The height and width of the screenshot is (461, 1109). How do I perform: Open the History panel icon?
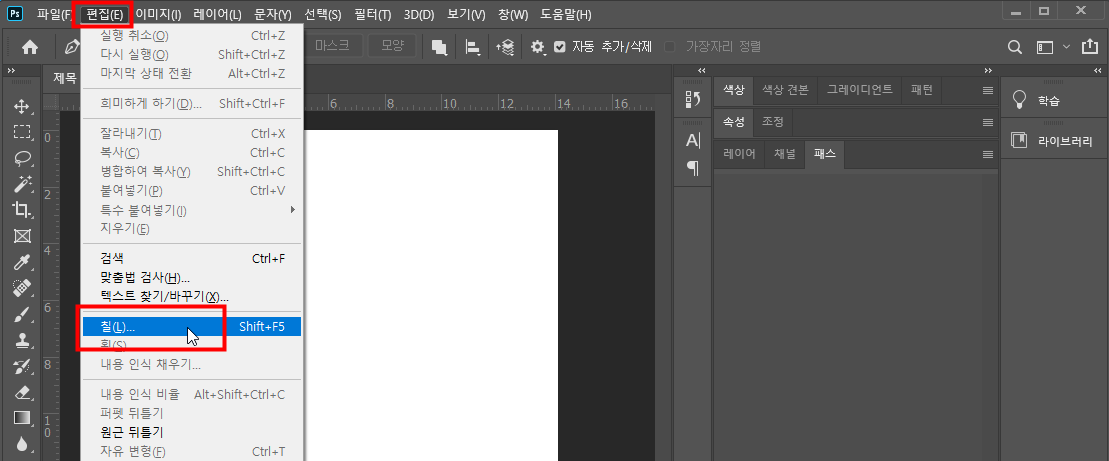pyautogui.click(x=692, y=99)
